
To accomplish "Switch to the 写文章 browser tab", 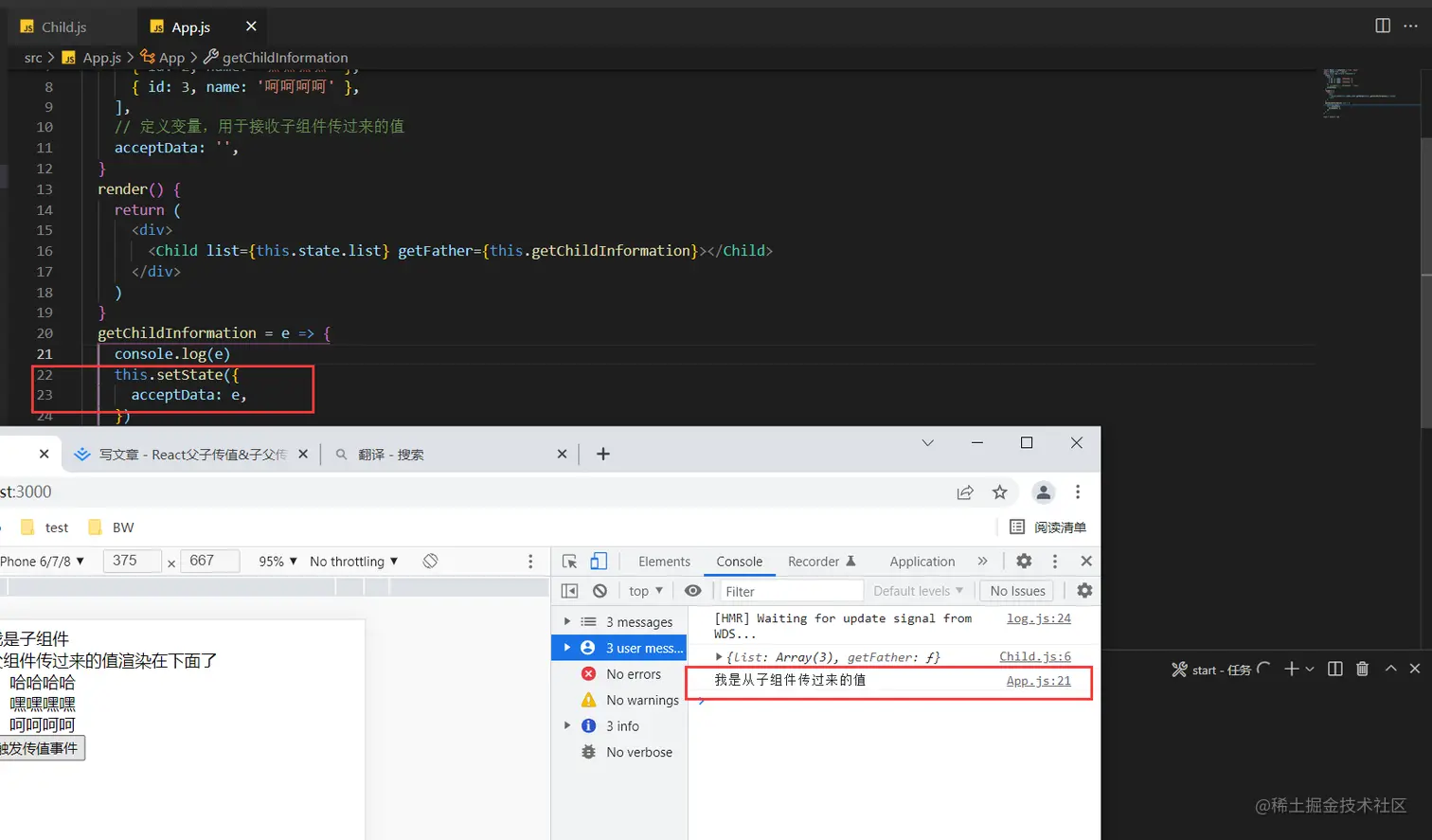I will pos(192,455).
